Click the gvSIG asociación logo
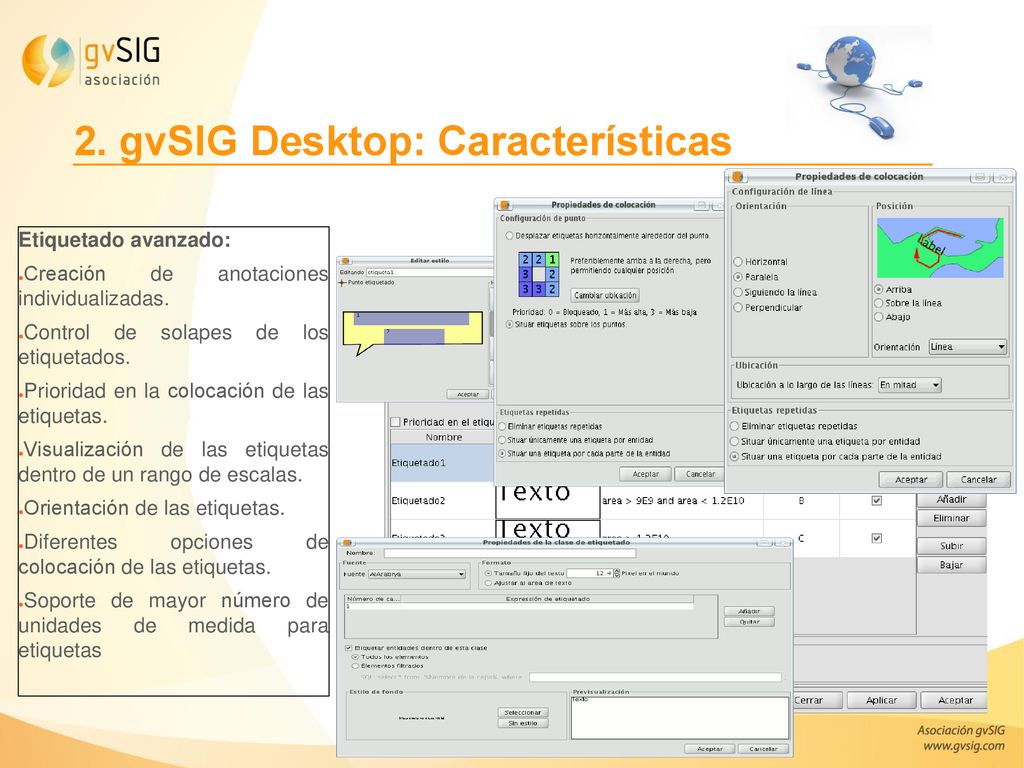The width and height of the screenshot is (1024, 768). [x=91, y=62]
